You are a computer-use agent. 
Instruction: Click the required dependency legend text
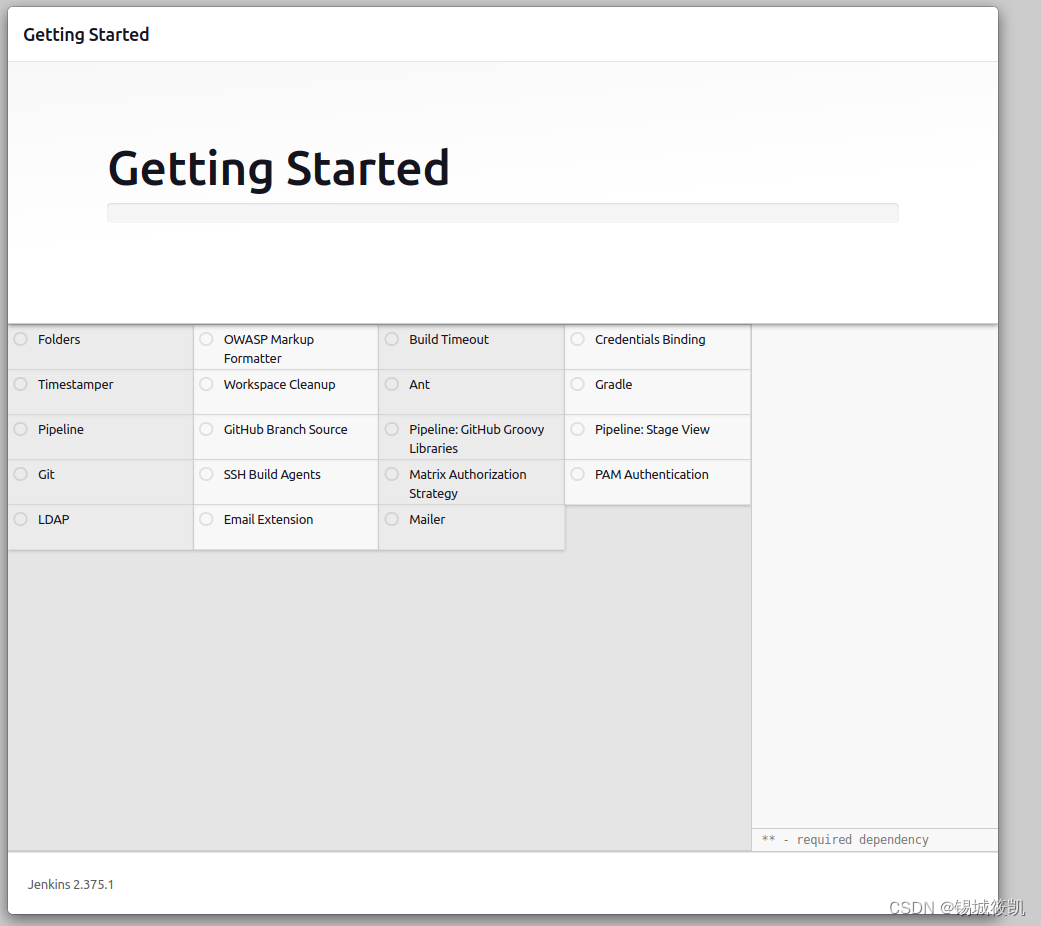point(845,840)
